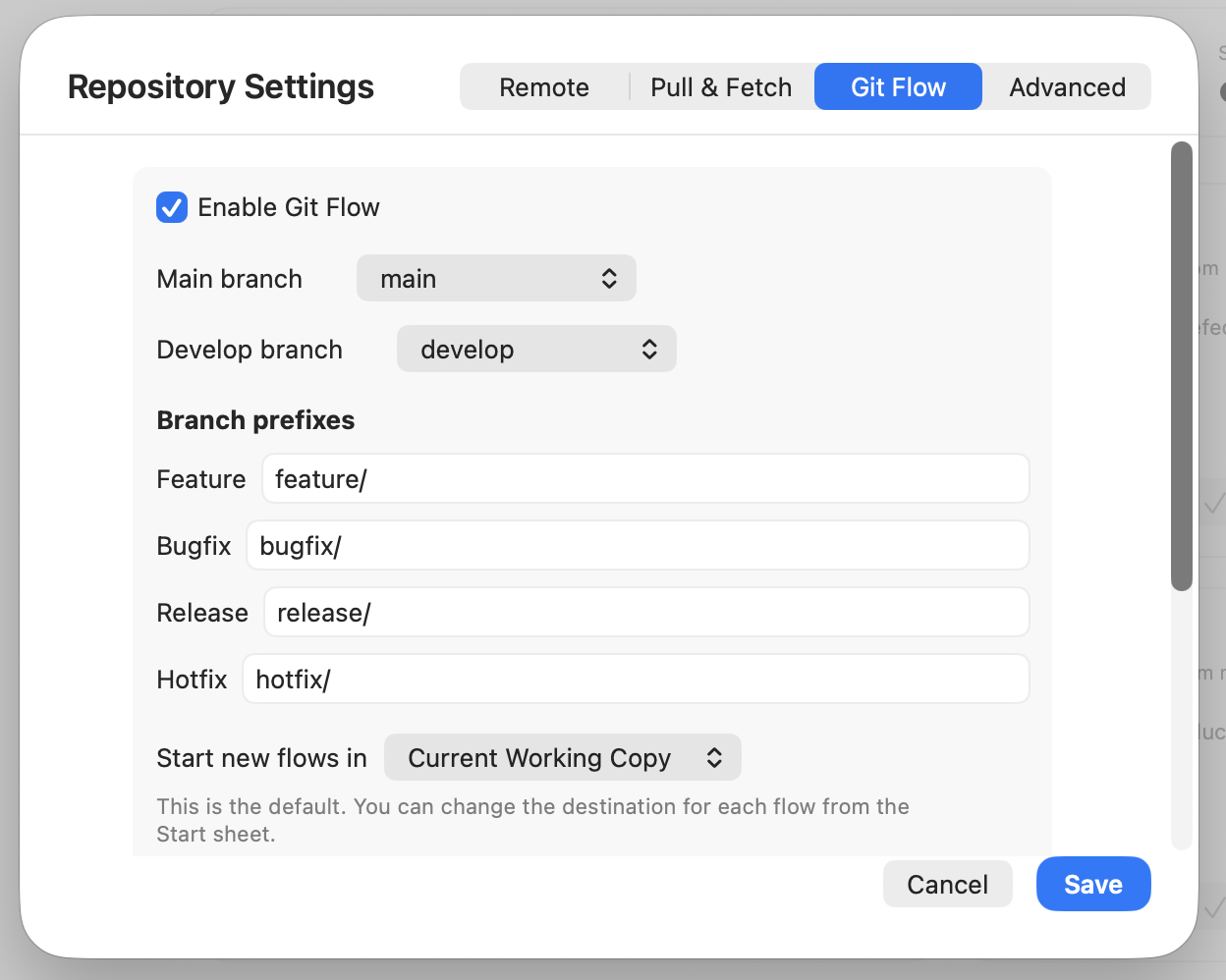
Task: Cancel the repository settings changes
Action: 947,885
